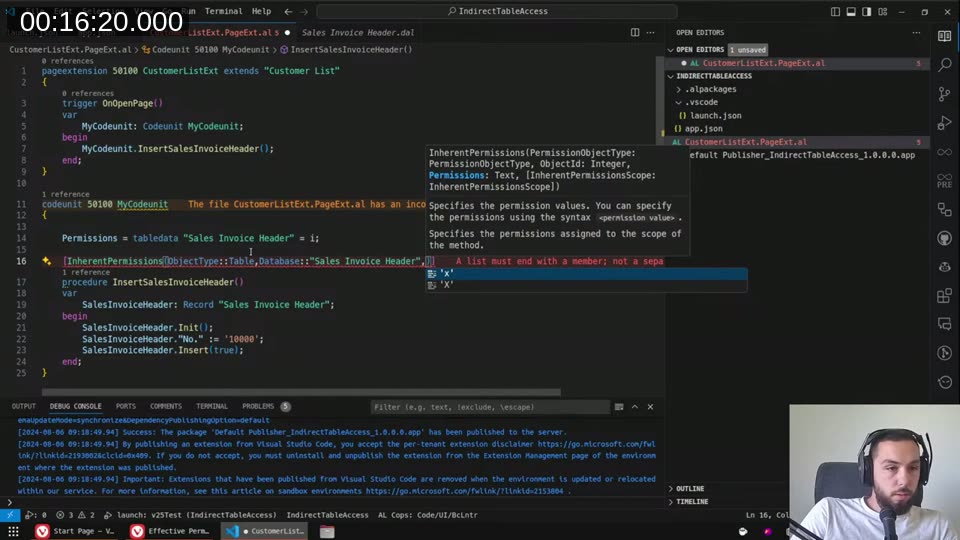The image size is (960, 540).
Task: Switch to the Output panel tab
Action: click(23, 407)
